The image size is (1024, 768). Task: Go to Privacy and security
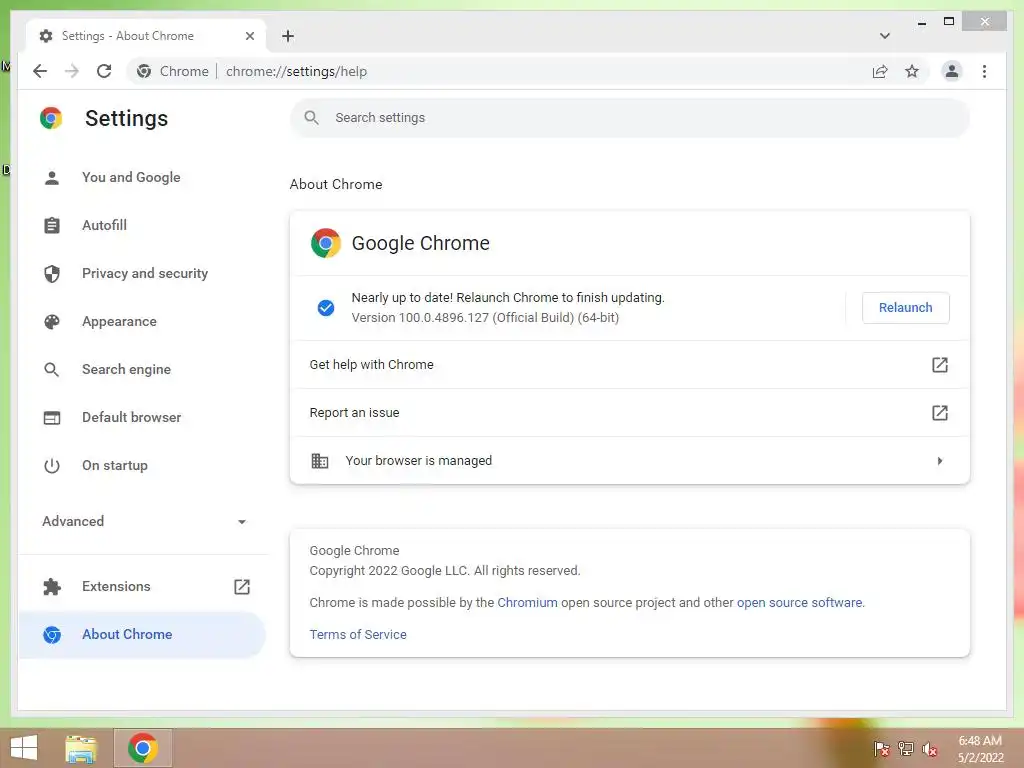coord(142,273)
